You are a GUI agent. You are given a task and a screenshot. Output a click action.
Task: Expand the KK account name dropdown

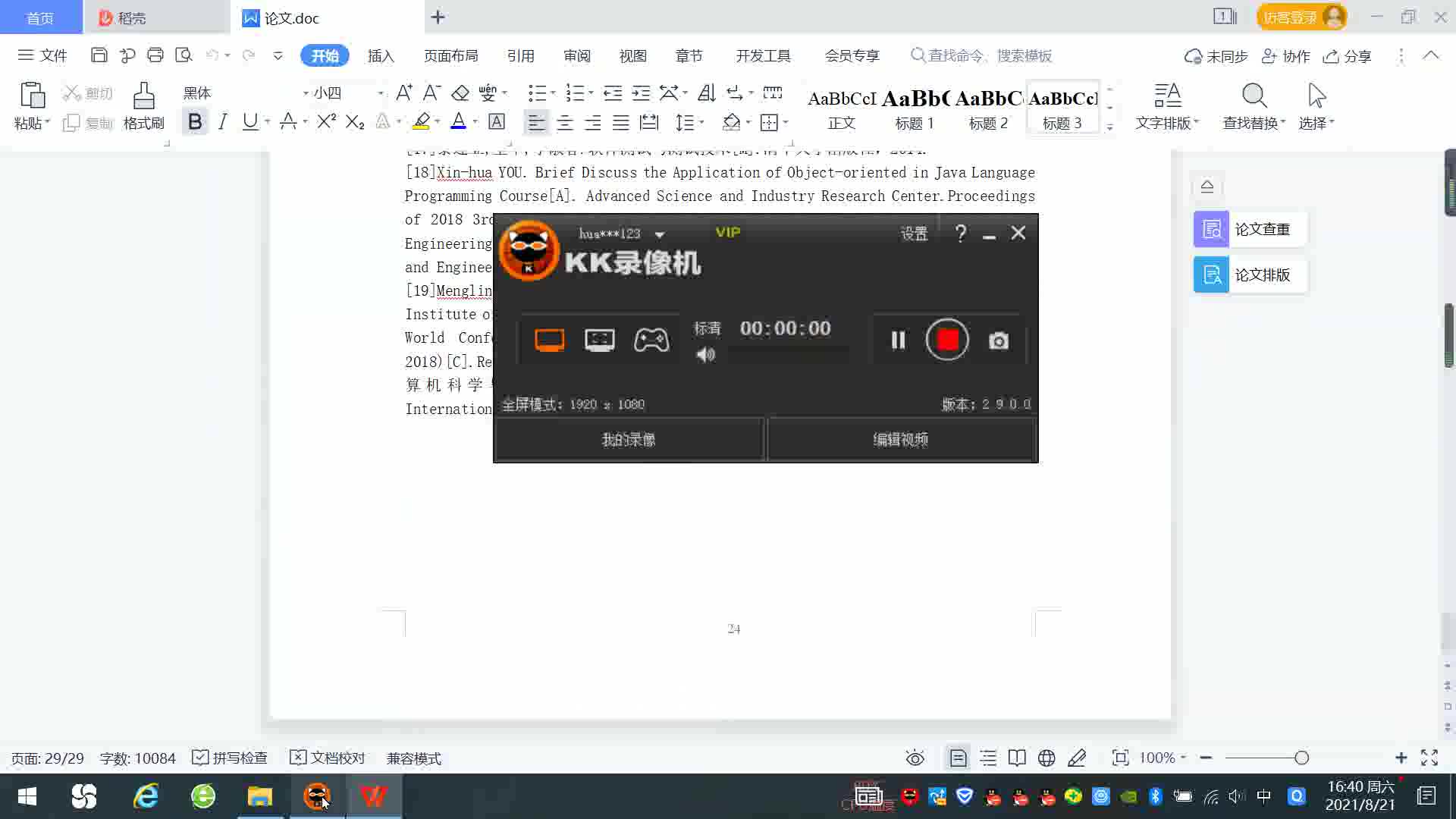point(660,234)
